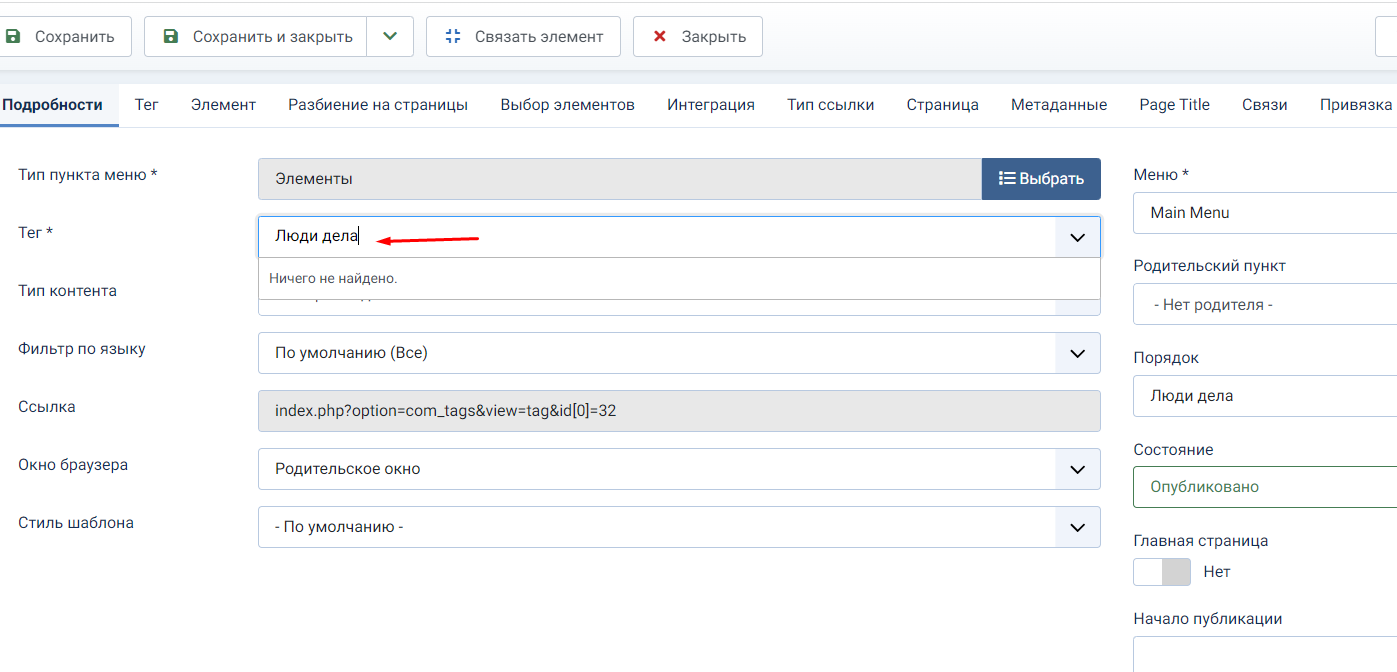Click the Ссылка field with index.php URL

tap(679, 411)
